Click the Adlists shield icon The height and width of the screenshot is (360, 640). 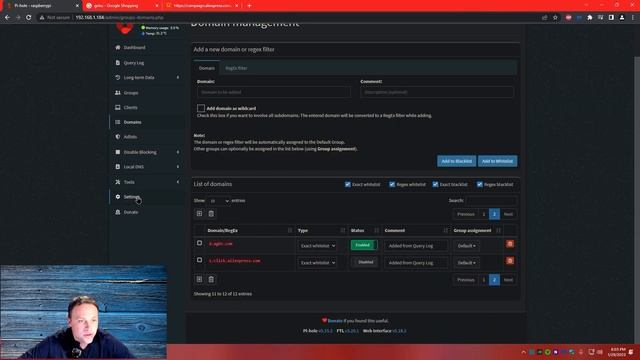[x=118, y=137]
